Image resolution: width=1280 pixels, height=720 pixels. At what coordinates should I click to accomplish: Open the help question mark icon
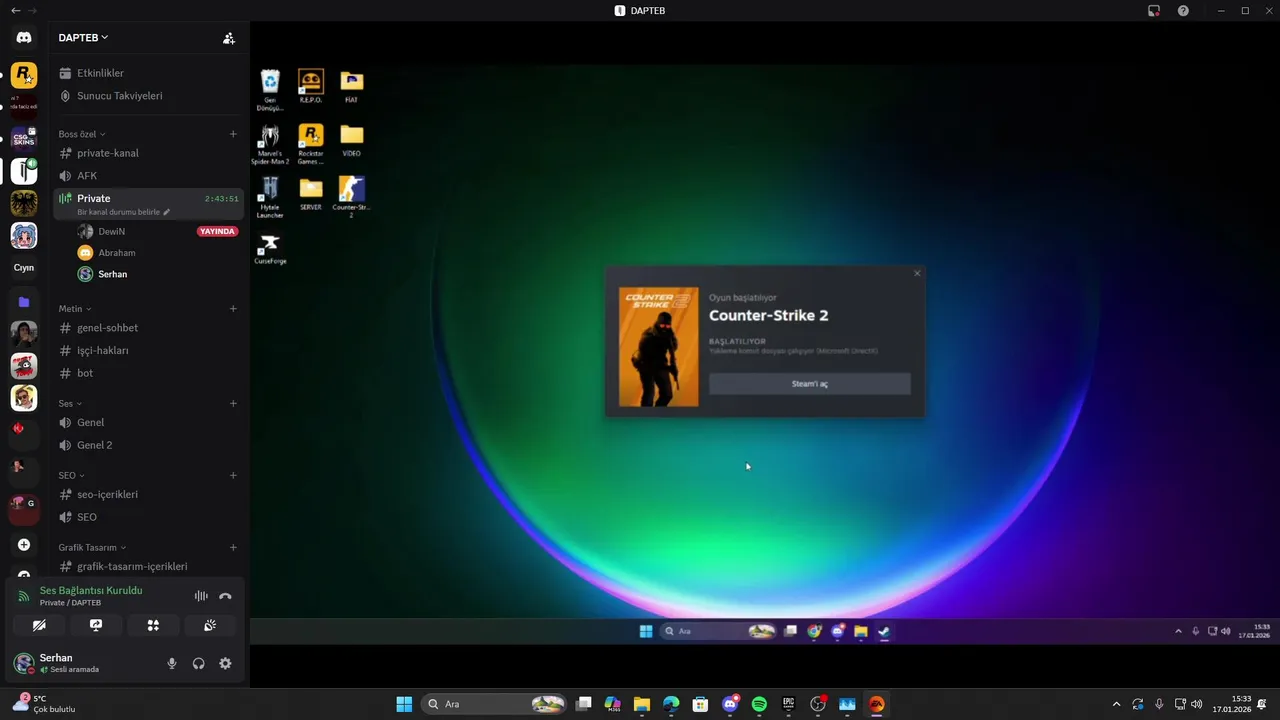[1183, 11]
